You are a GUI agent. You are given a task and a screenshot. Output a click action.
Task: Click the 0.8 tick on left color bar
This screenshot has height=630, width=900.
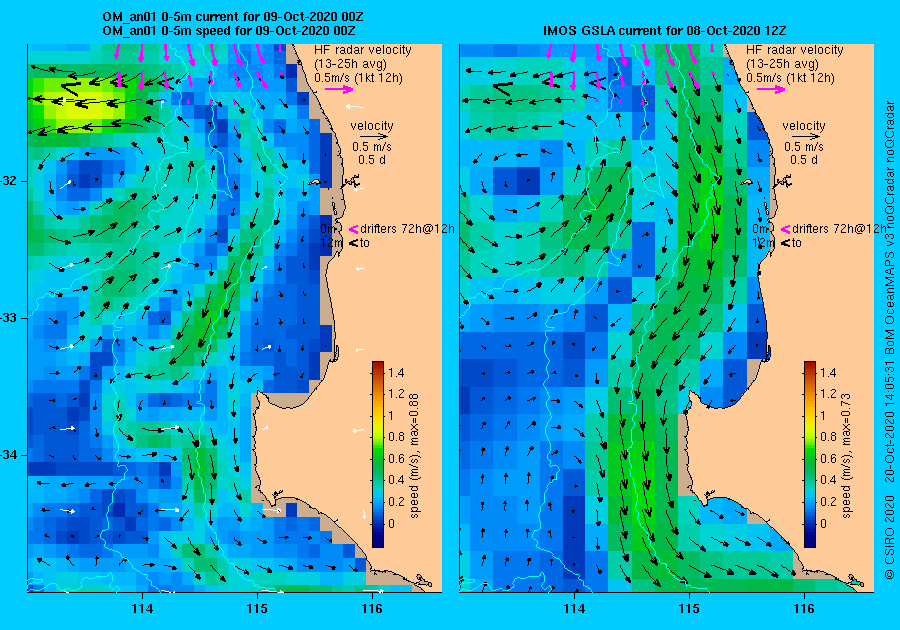point(397,437)
